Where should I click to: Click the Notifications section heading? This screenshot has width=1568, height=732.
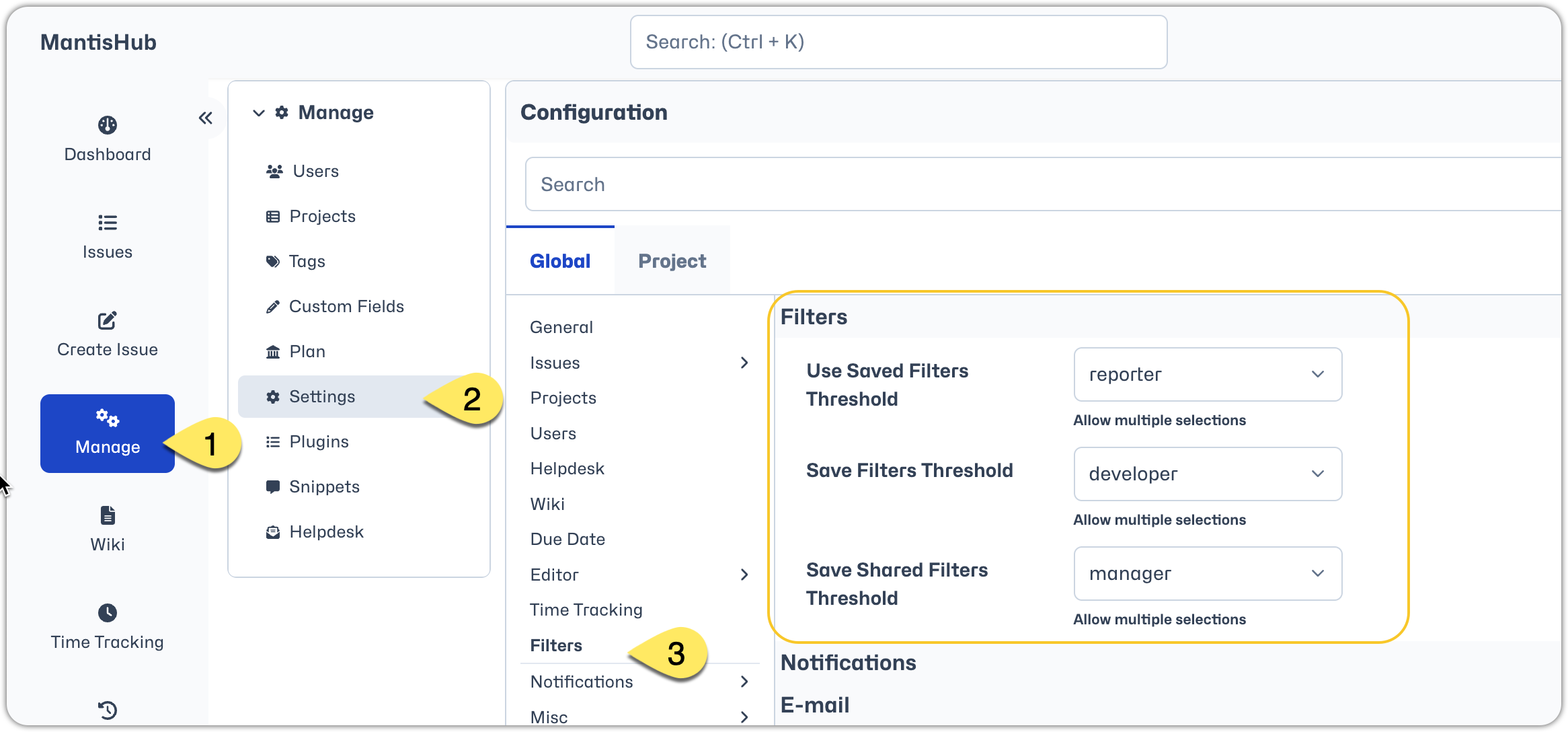(x=849, y=663)
